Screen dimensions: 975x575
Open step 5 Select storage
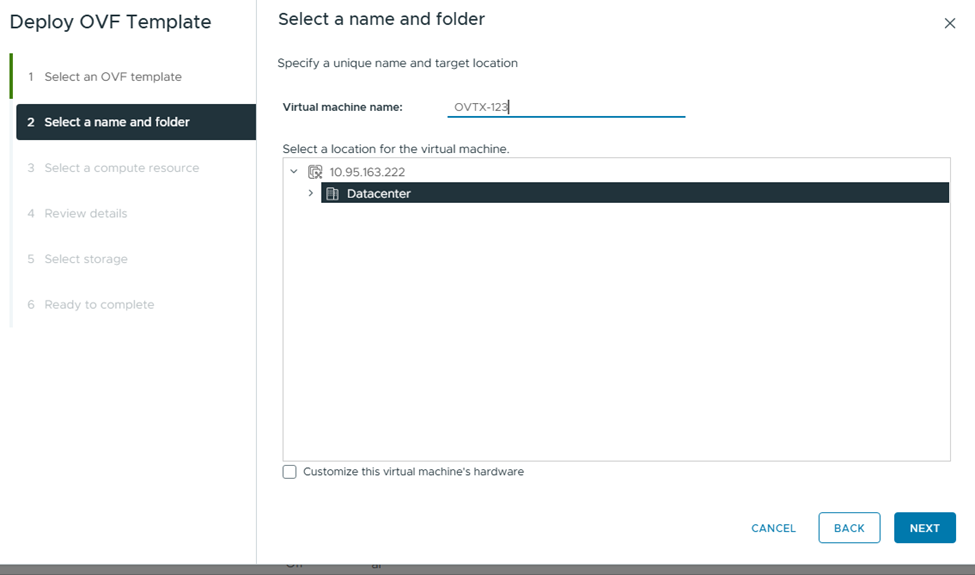(x=85, y=259)
